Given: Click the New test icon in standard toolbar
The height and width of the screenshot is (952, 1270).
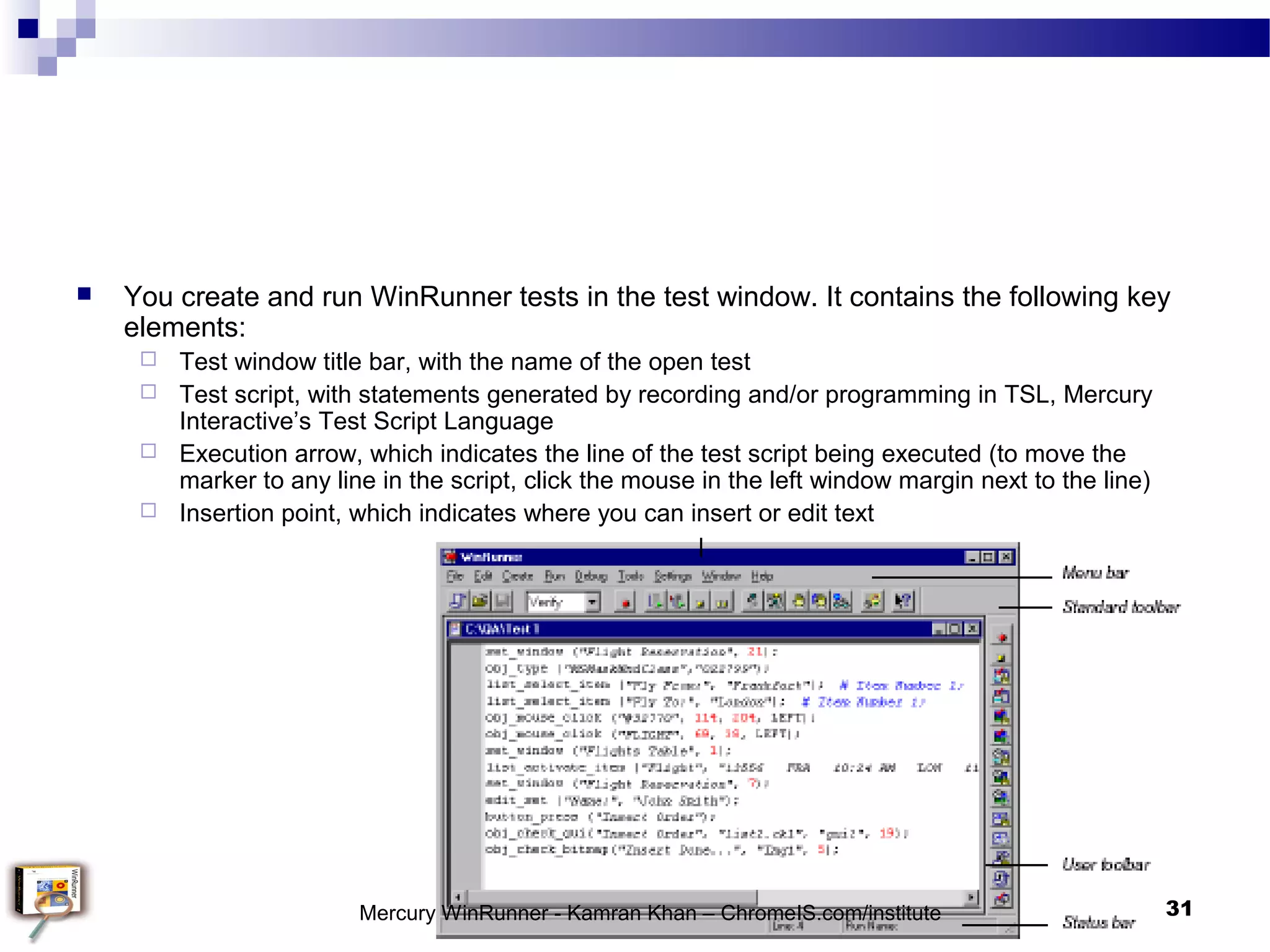Looking at the screenshot, I should pos(458,601).
